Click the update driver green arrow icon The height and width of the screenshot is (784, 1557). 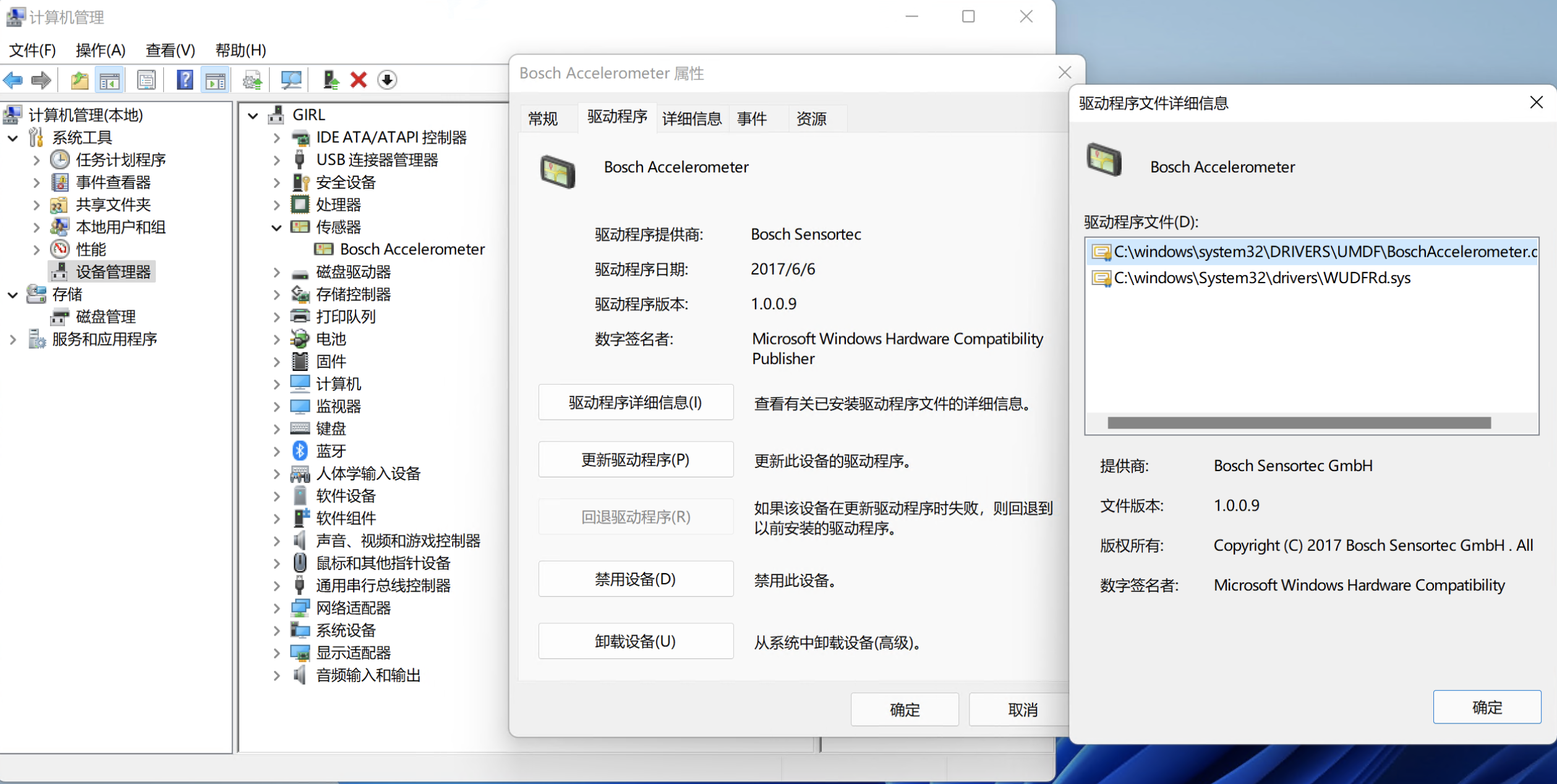(331, 80)
